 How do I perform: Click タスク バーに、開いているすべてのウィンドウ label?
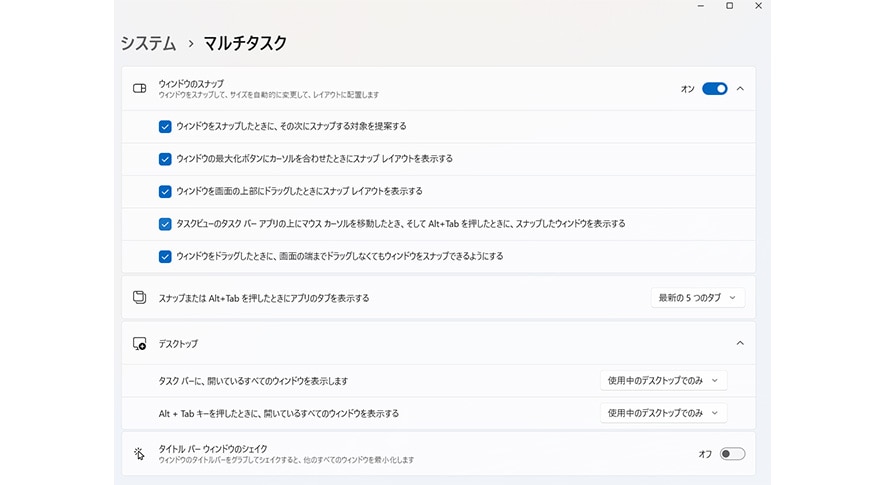pyautogui.click(x=253, y=381)
